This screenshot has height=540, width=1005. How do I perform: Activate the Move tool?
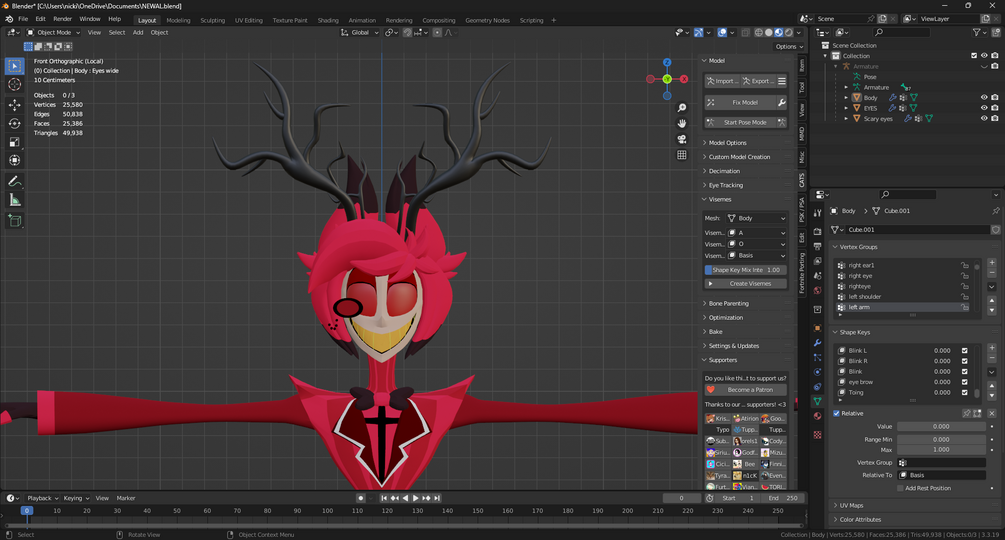[15, 104]
